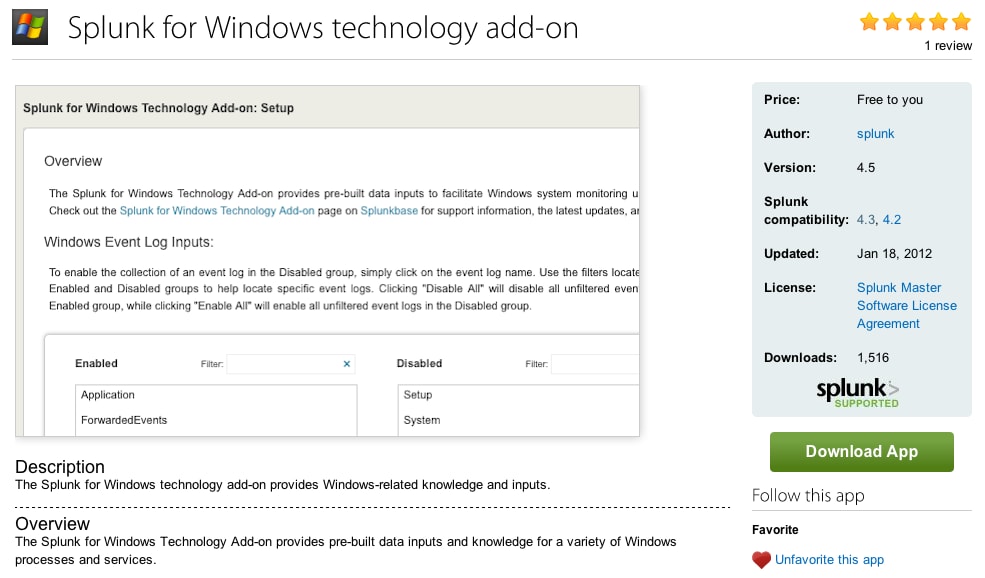985x578 pixels.
Task: Click the Favorite label
Action: click(775, 530)
